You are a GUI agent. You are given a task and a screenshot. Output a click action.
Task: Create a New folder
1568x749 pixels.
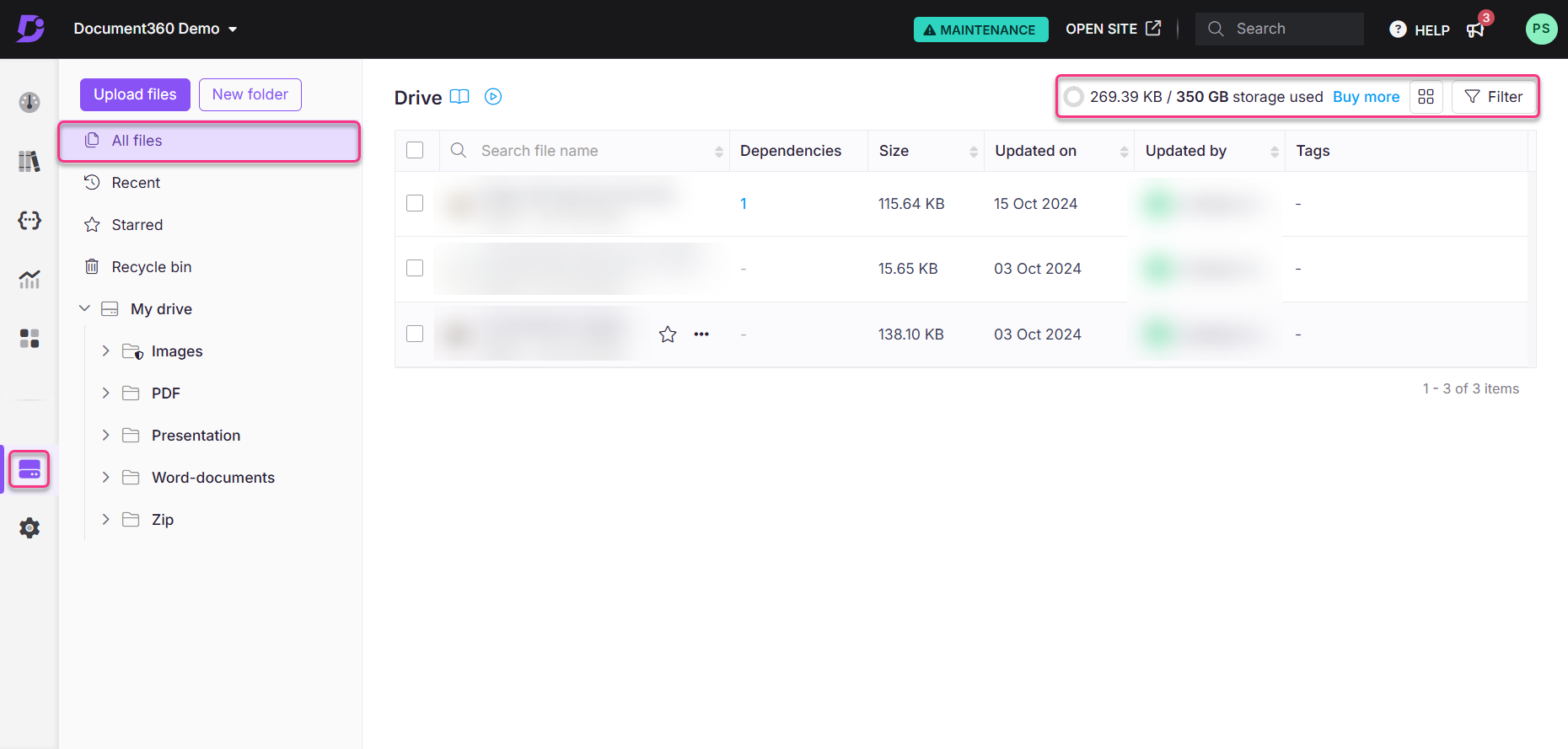point(250,94)
